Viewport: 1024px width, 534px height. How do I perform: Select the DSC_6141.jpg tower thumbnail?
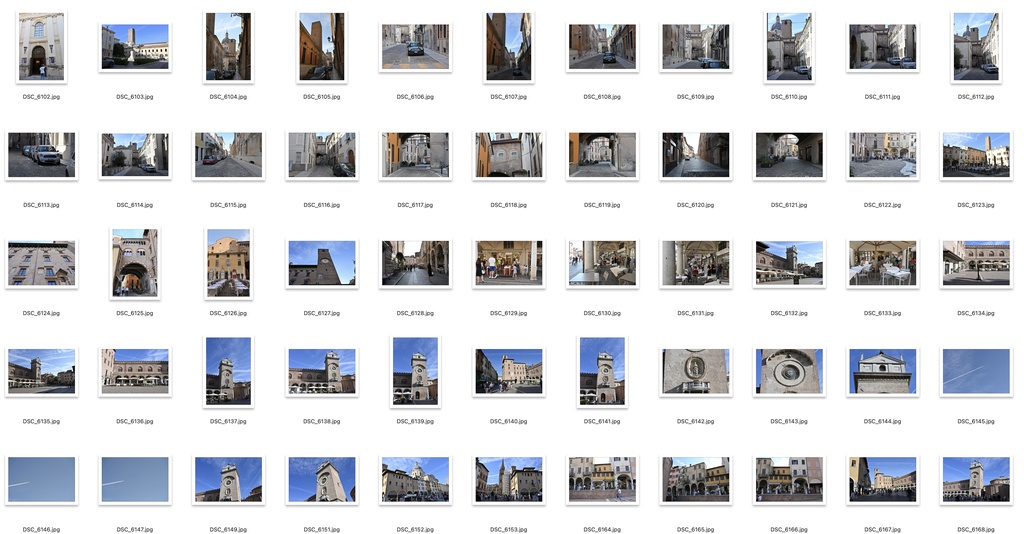pos(601,371)
